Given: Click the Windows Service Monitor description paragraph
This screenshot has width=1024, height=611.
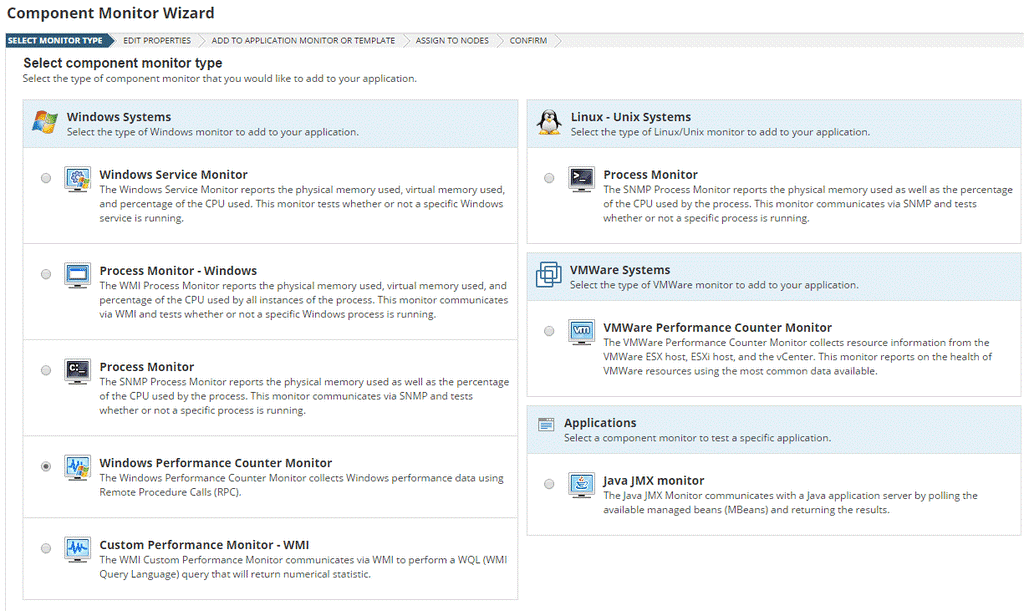Looking at the screenshot, I should (x=302, y=204).
